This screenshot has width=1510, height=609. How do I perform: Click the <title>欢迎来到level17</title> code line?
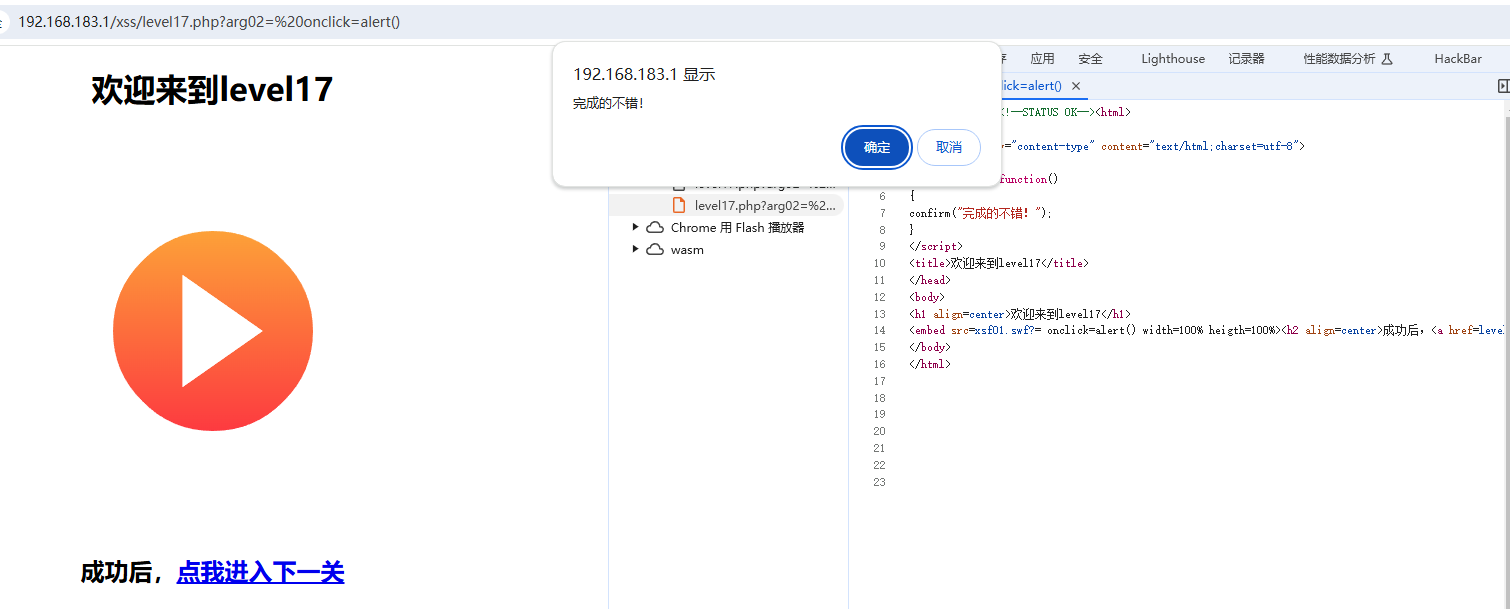998,263
